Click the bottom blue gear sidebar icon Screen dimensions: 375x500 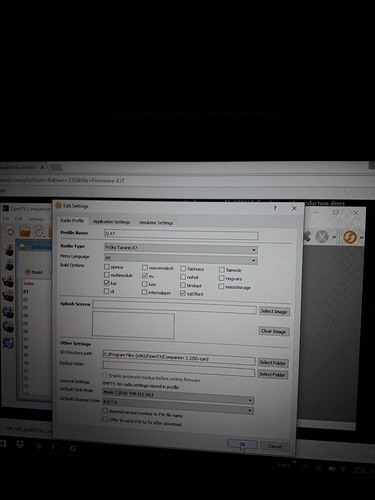pyautogui.click(x=8, y=343)
